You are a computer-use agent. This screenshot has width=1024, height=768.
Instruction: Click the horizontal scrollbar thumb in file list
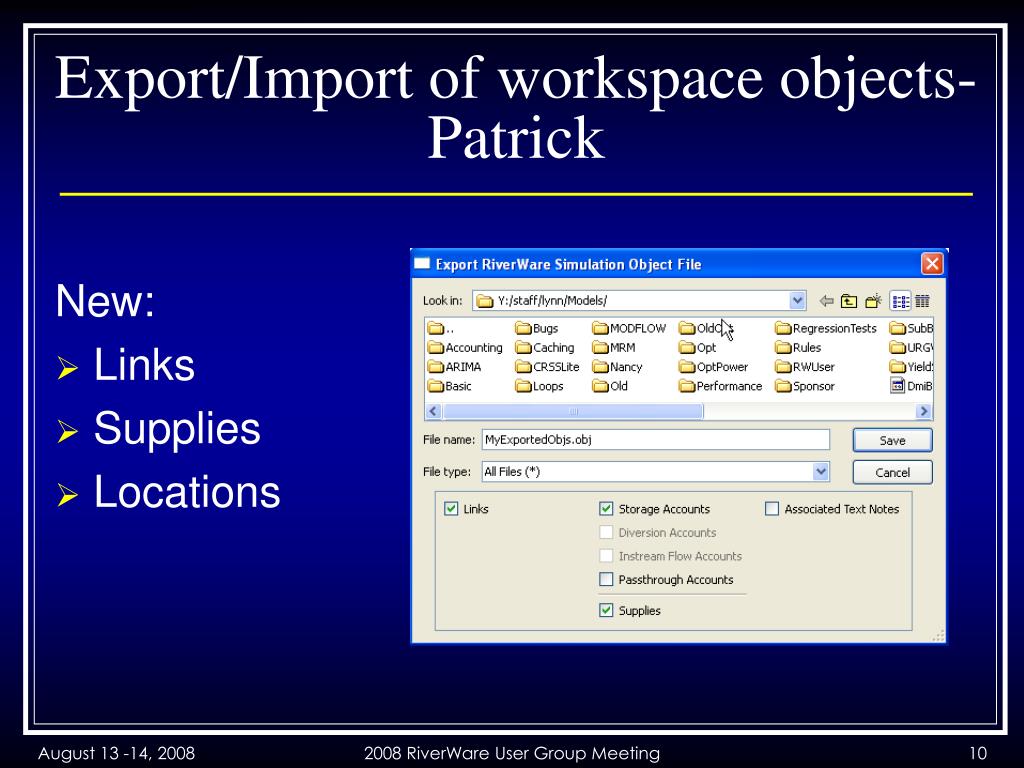coord(573,411)
